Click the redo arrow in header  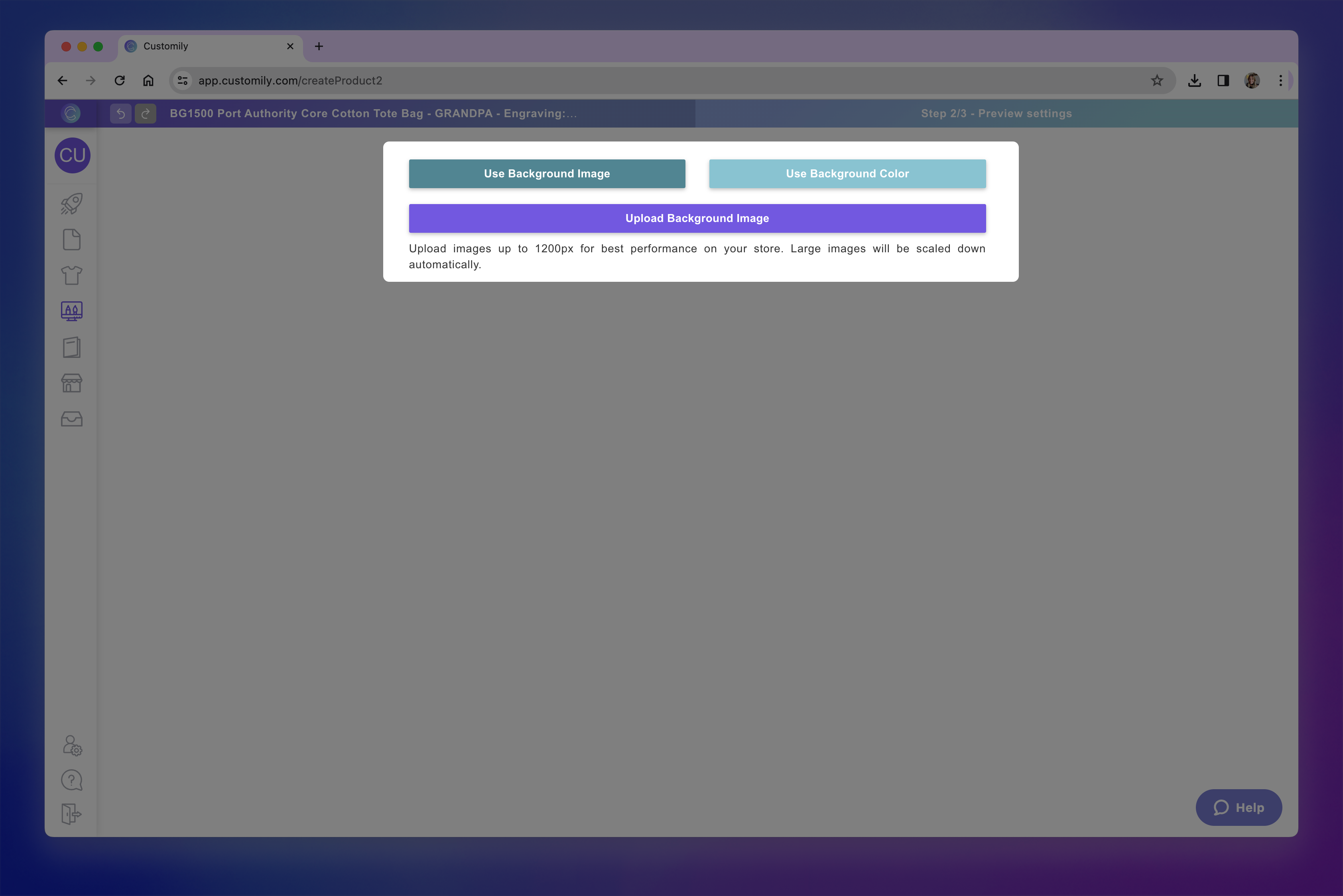pyautogui.click(x=145, y=114)
